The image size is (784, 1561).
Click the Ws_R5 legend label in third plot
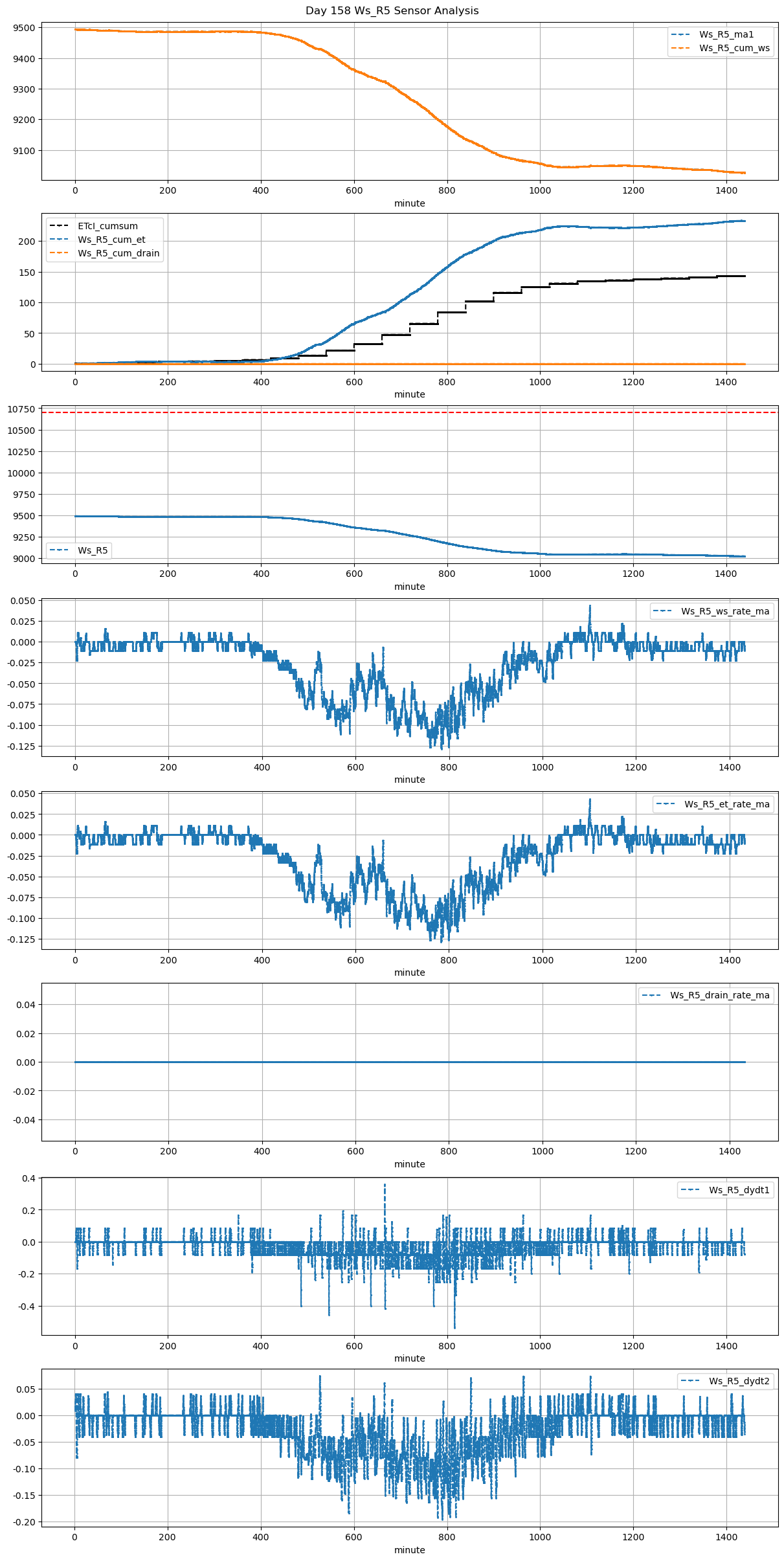93,550
